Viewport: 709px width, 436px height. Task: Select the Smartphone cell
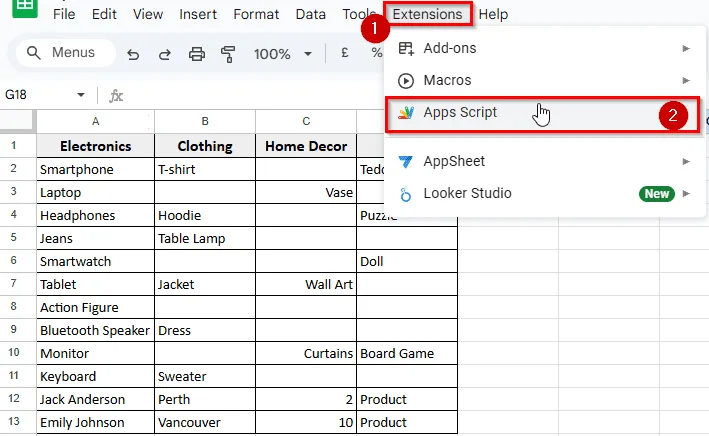pyautogui.click(x=95, y=169)
